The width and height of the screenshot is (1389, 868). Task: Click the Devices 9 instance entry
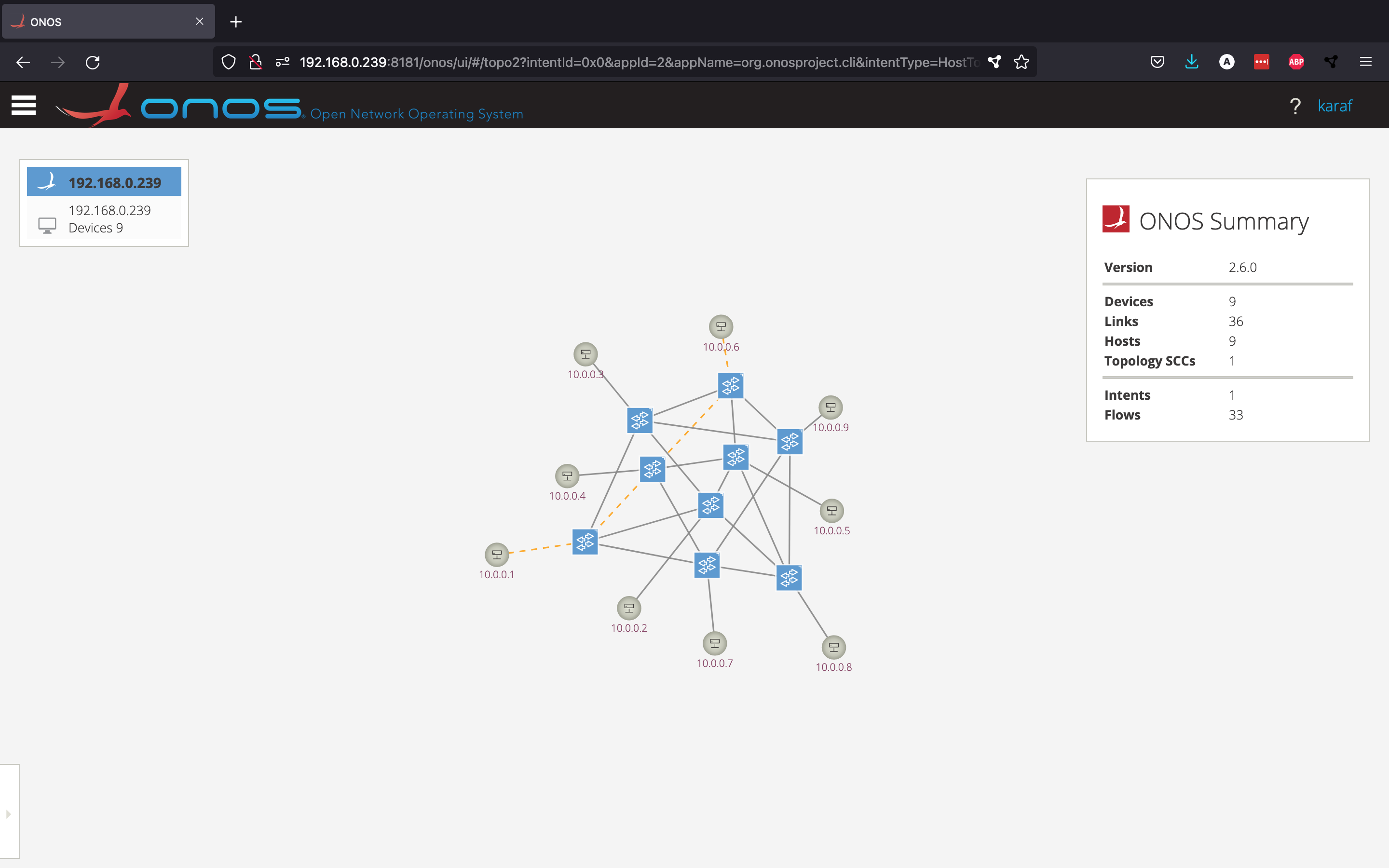[x=104, y=219]
